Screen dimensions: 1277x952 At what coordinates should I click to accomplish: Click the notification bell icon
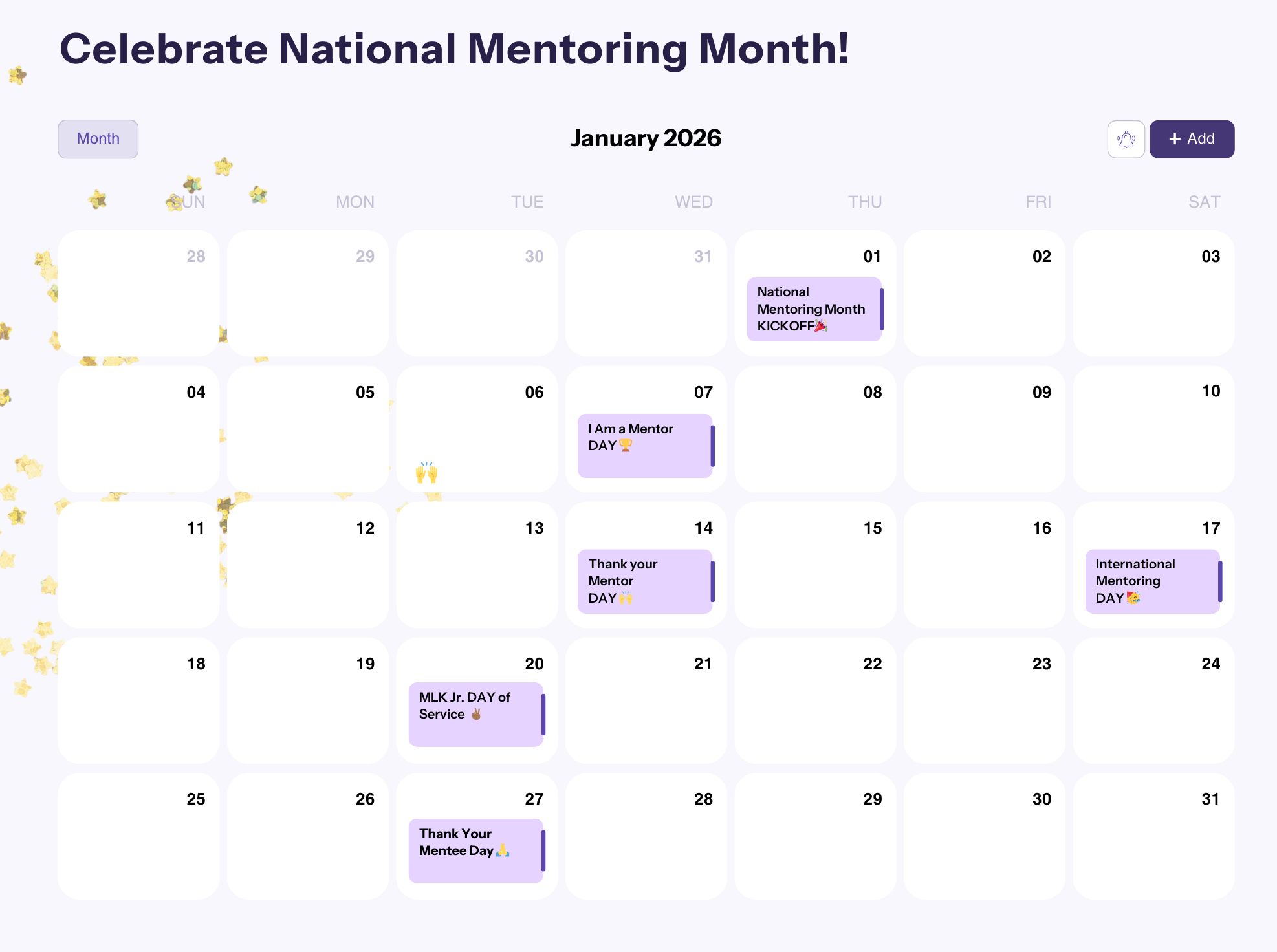click(x=1126, y=138)
